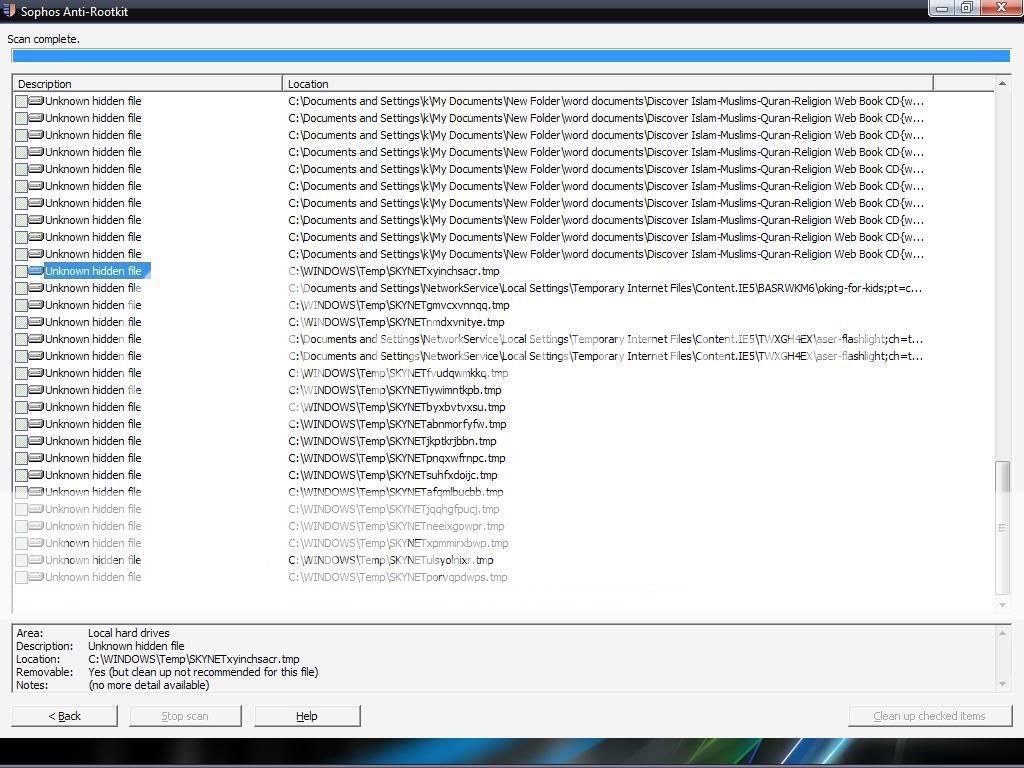Toggle checkbox for SKYNETfvudqwmkkq.tmp

click(x=21, y=373)
